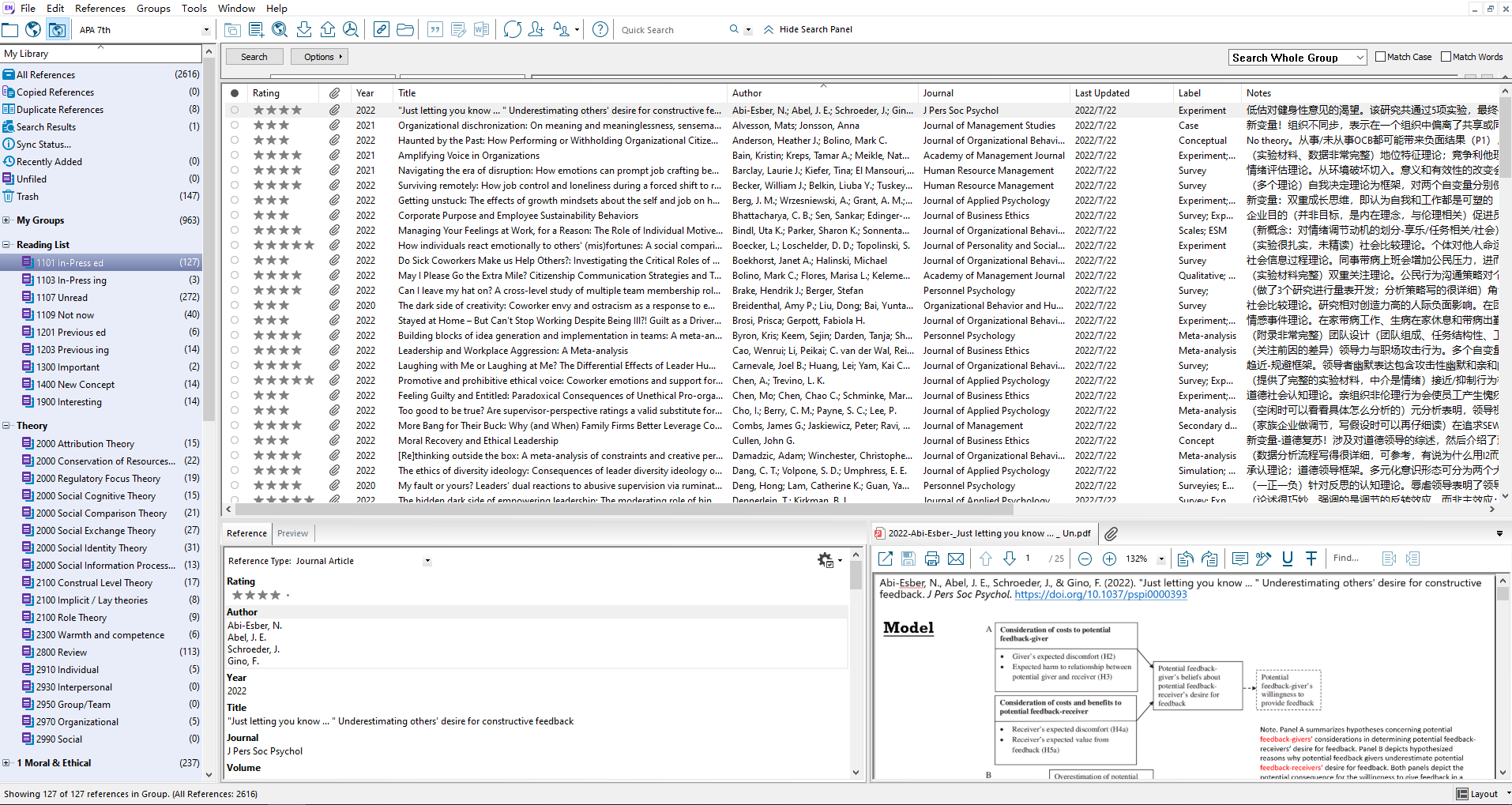Viewport: 1512px width, 805px height.
Task: Switch to Online Search mode globe icon
Action: (x=33, y=30)
